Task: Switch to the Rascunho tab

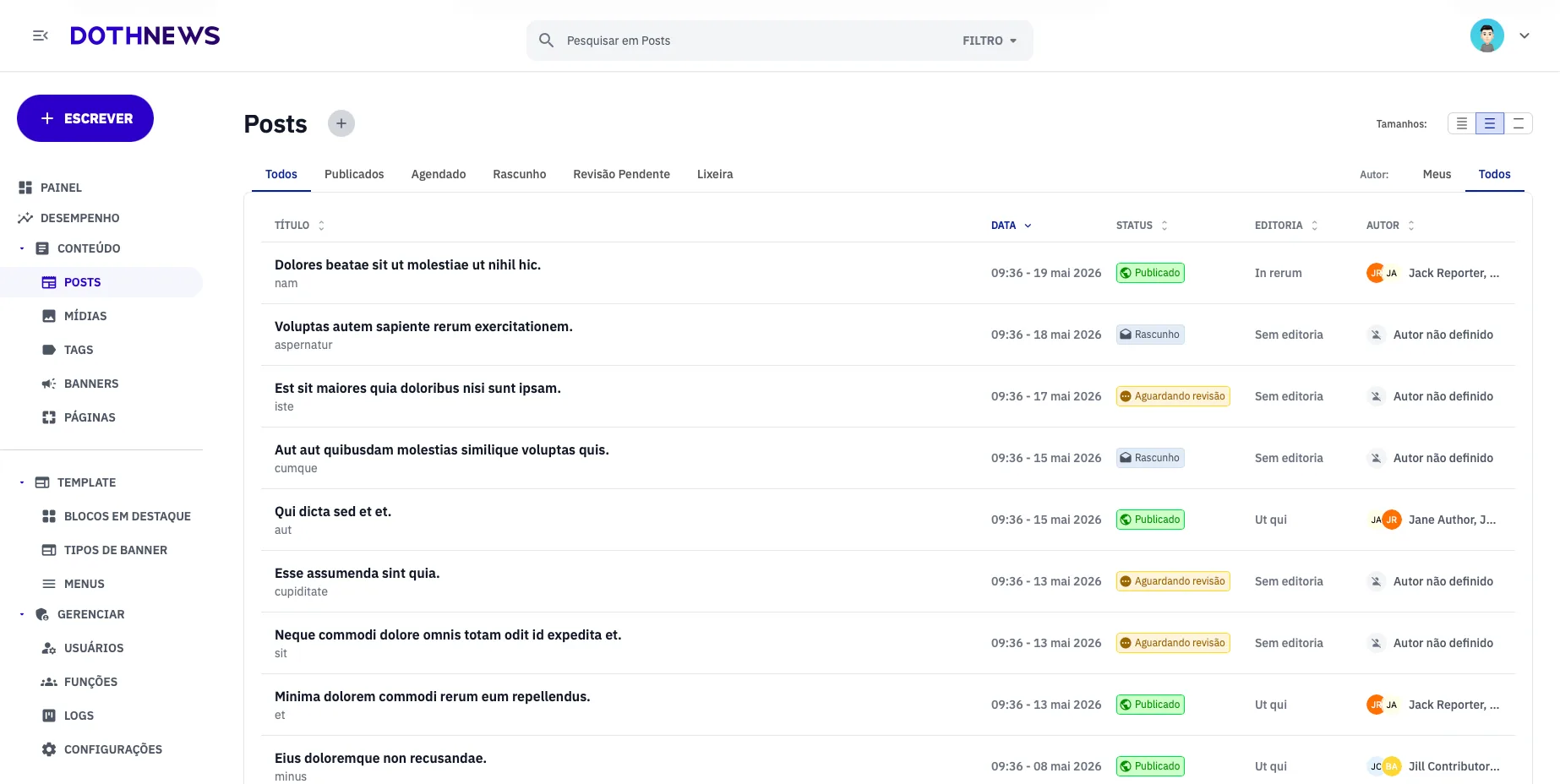Action: 520,174
